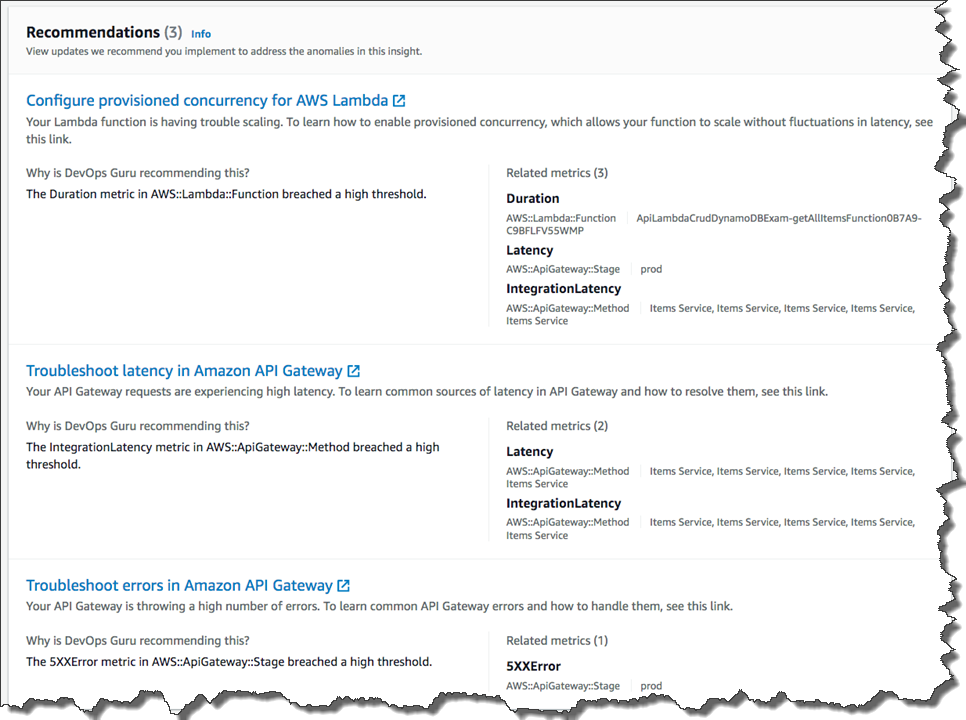Image resolution: width=966 pixels, height=720 pixels.
Task: Open the Info link beside Recommendations
Action: [201, 34]
